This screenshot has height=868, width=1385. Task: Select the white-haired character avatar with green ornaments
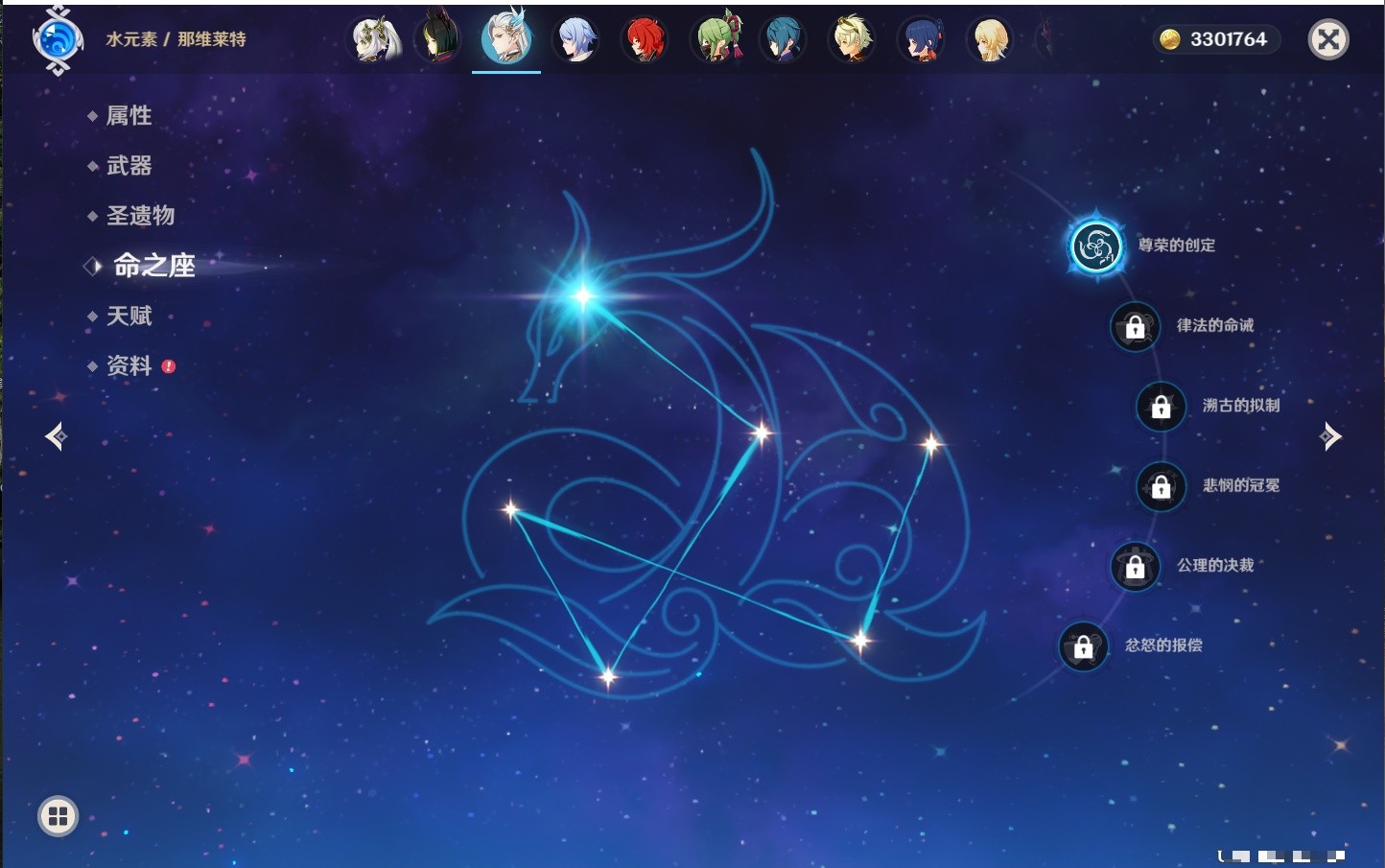[x=375, y=39]
